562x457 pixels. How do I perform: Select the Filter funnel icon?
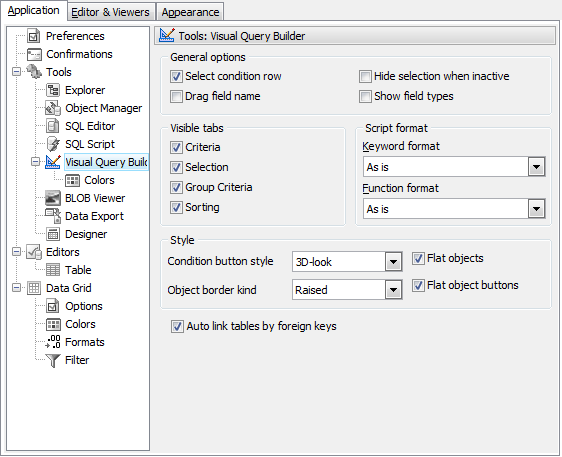click(53, 360)
